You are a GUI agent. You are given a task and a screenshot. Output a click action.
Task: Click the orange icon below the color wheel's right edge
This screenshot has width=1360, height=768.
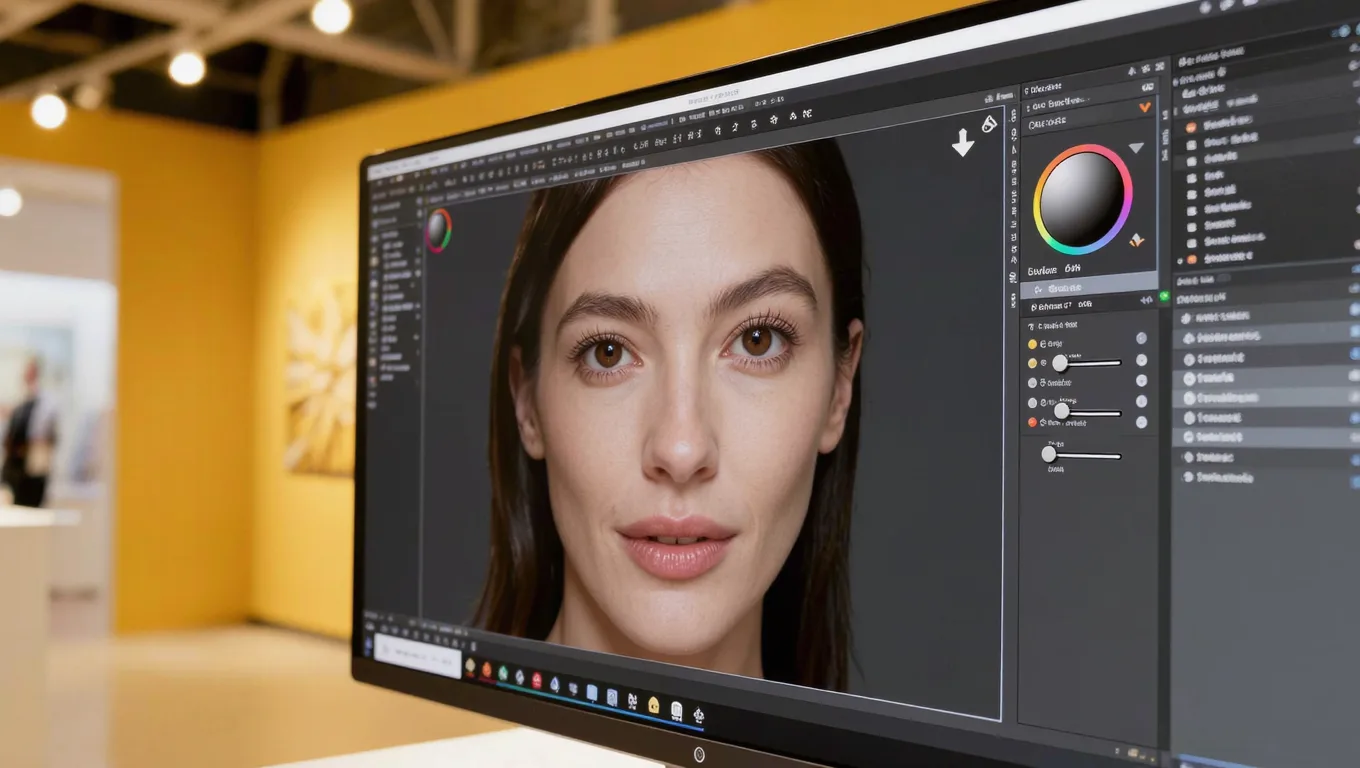[x=1136, y=241]
